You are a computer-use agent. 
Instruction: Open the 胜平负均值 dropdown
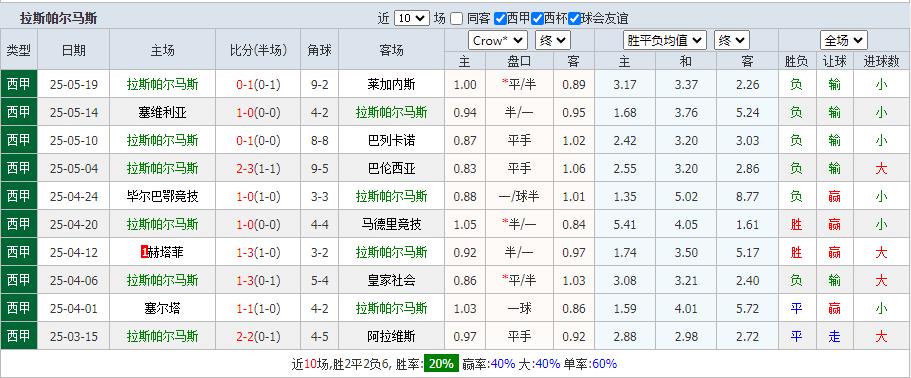665,41
